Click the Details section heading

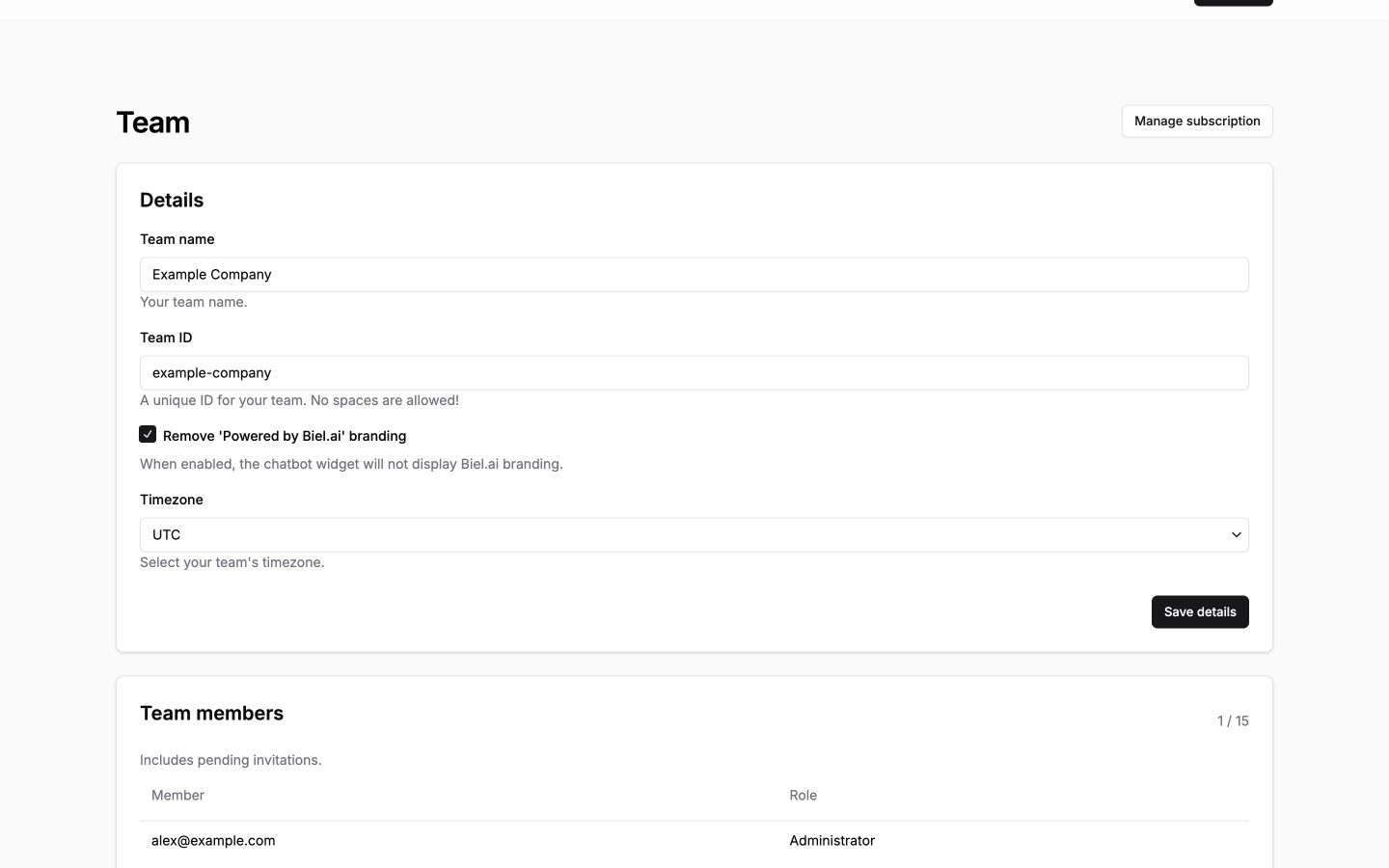pos(172,201)
